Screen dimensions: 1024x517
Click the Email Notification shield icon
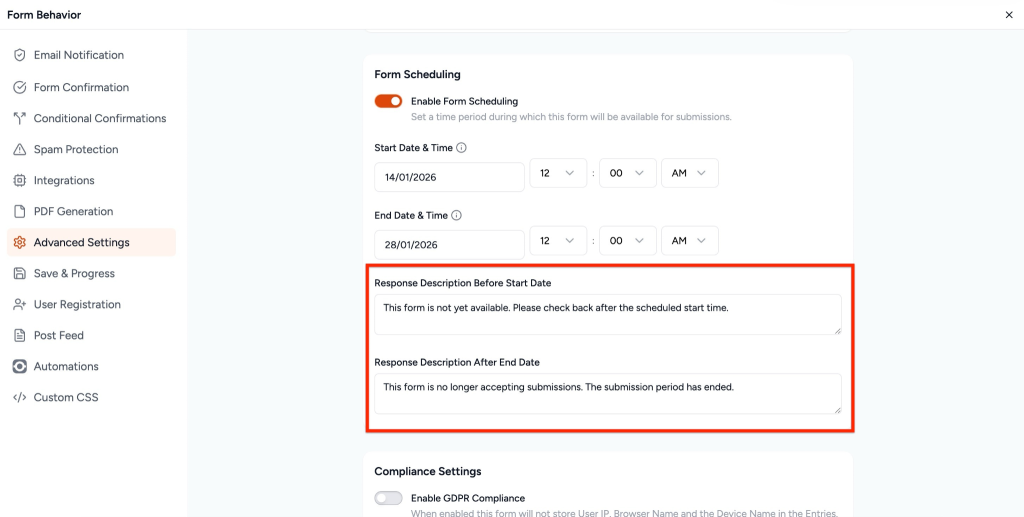[20, 55]
